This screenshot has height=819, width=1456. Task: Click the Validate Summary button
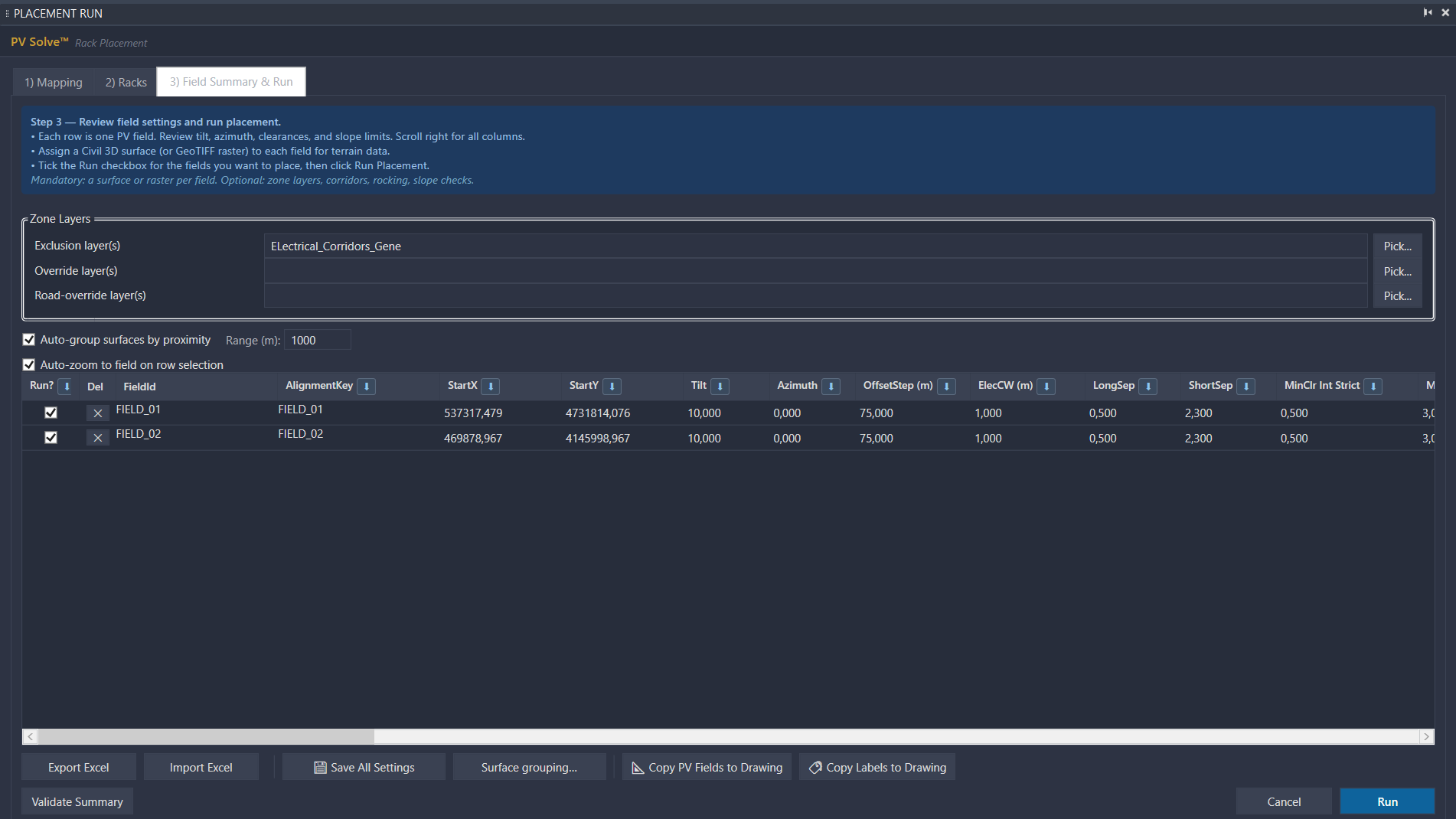point(77,801)
